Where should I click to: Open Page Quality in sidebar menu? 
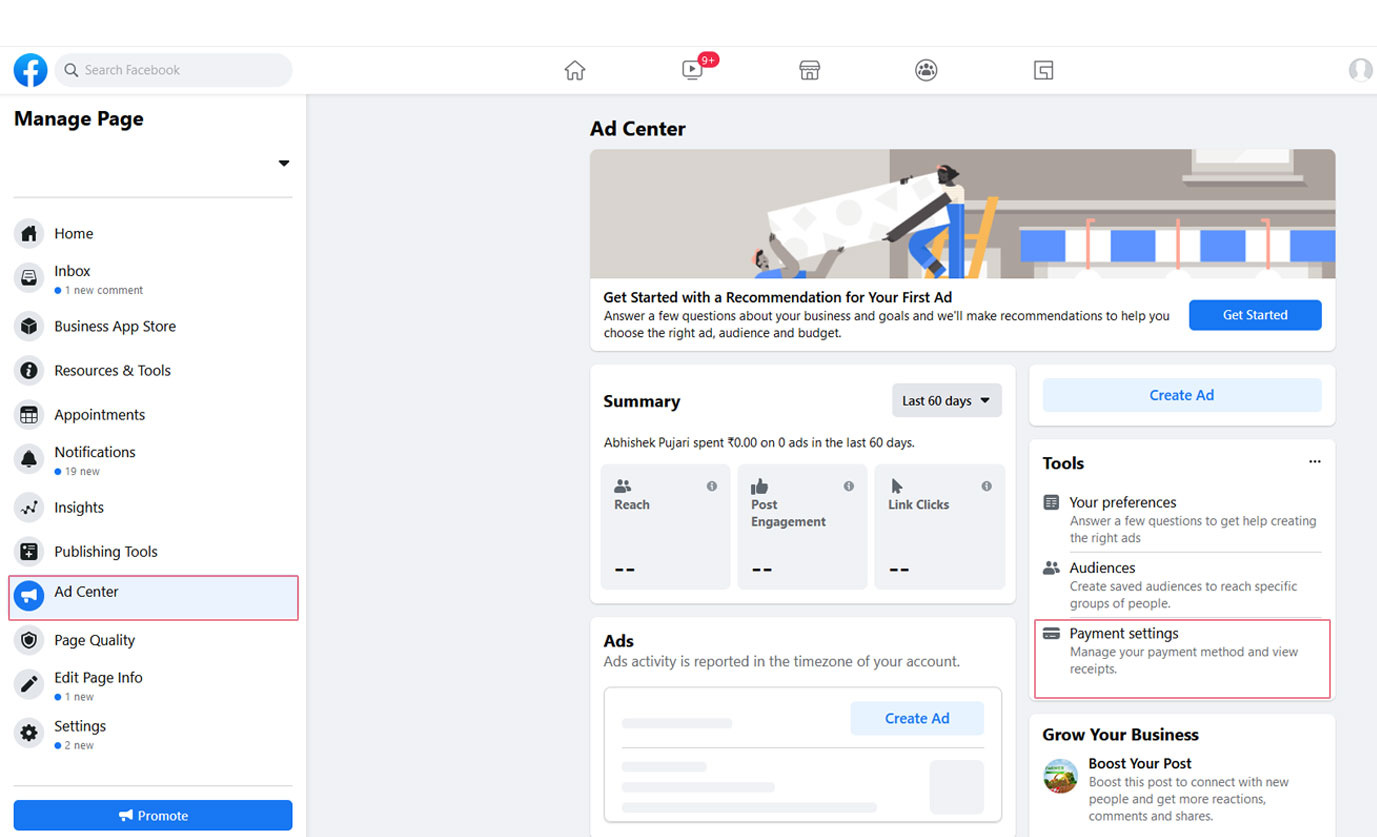click(x=95, y=640)
